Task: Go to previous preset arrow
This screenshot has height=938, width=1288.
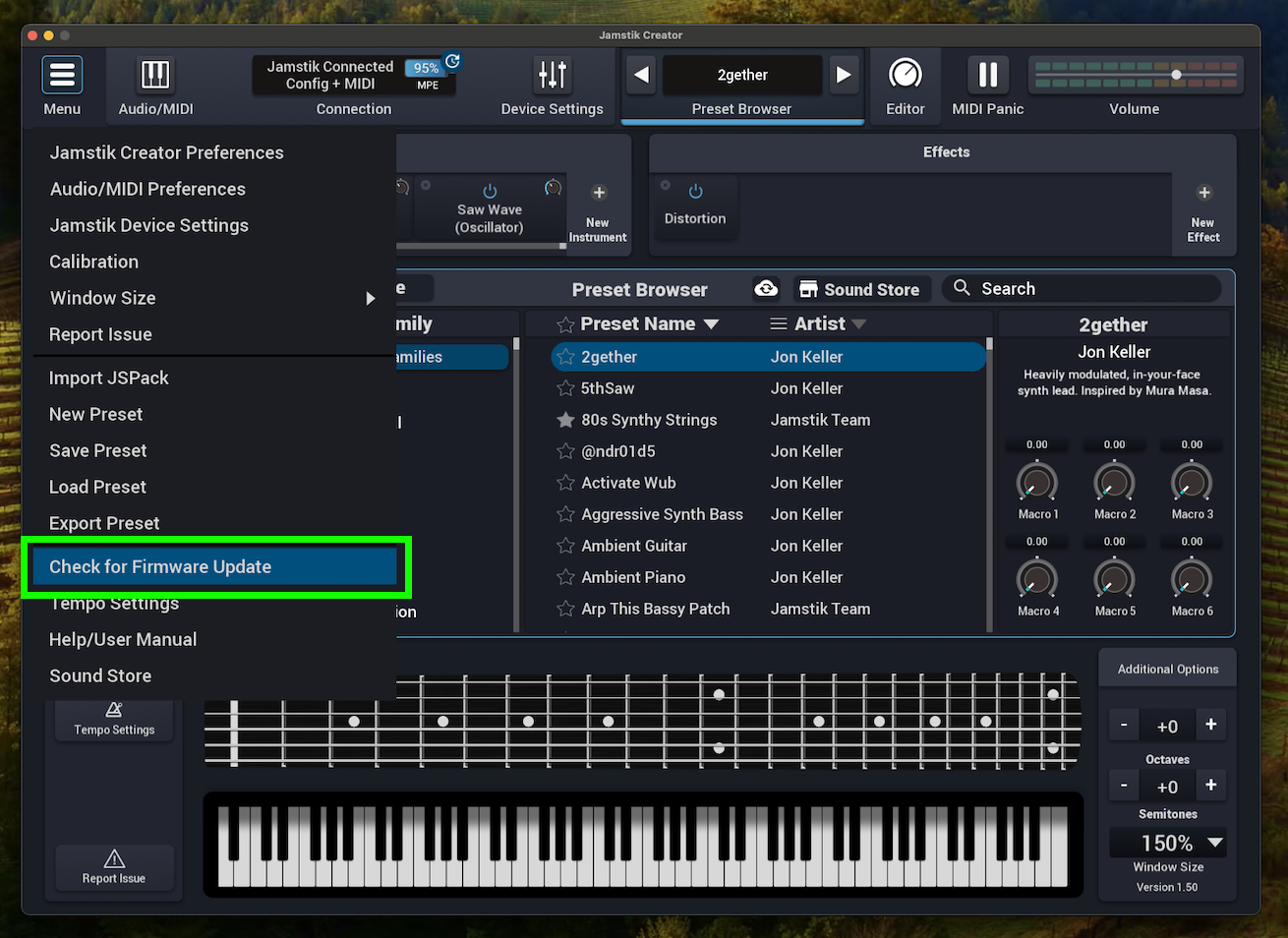Action: click(x=641, y=75)
